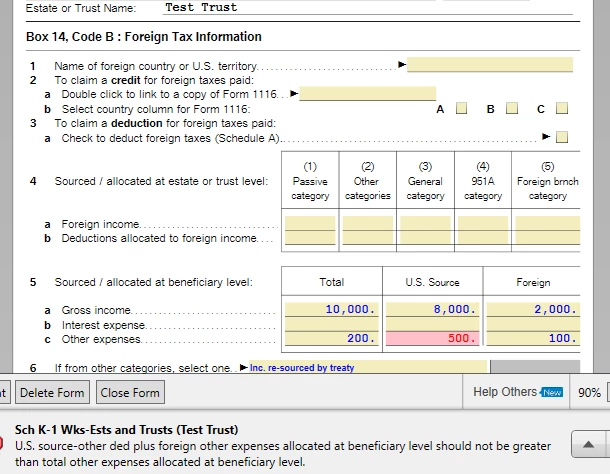This screenshot has height=474, width=610.
Task: Click the 90% zoom level
Action: [x=589, y=392]
